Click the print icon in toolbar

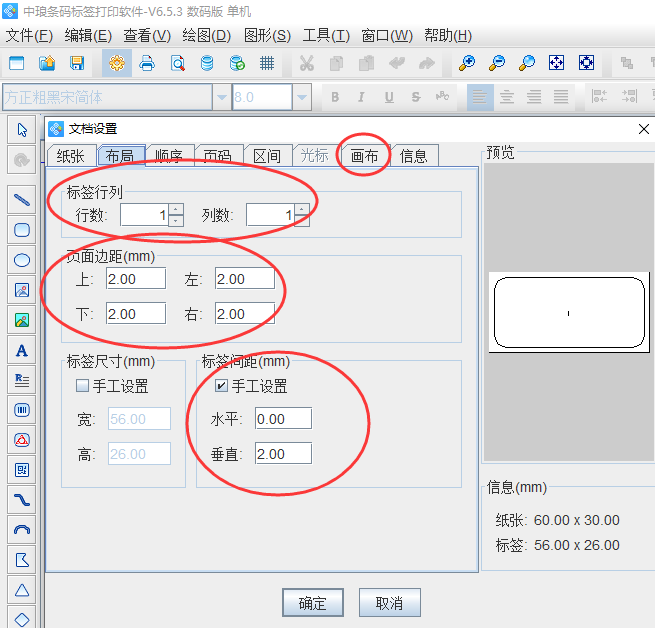click(x=147, y=63)
